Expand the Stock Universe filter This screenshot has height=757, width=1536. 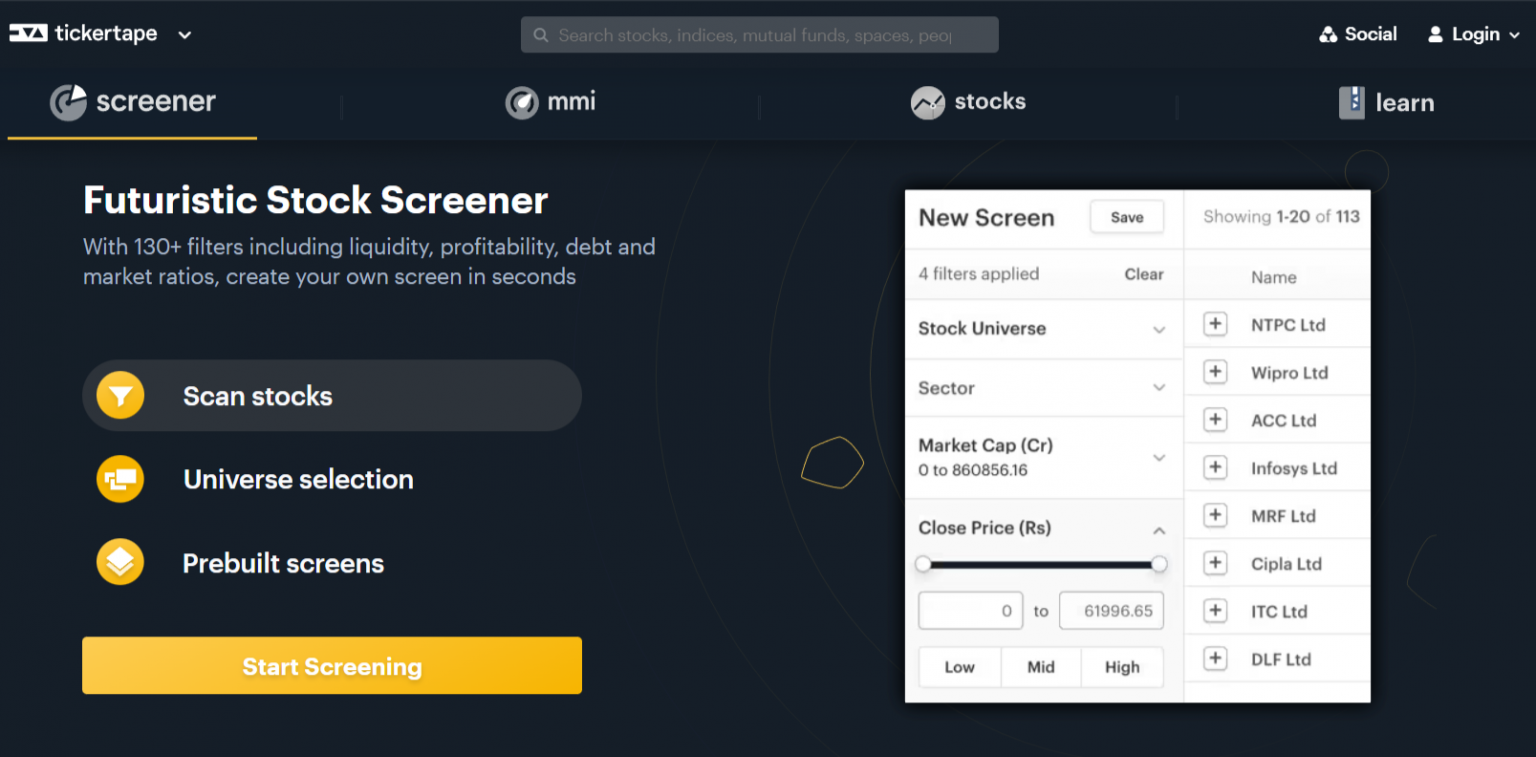click(x=1158, y=329)
